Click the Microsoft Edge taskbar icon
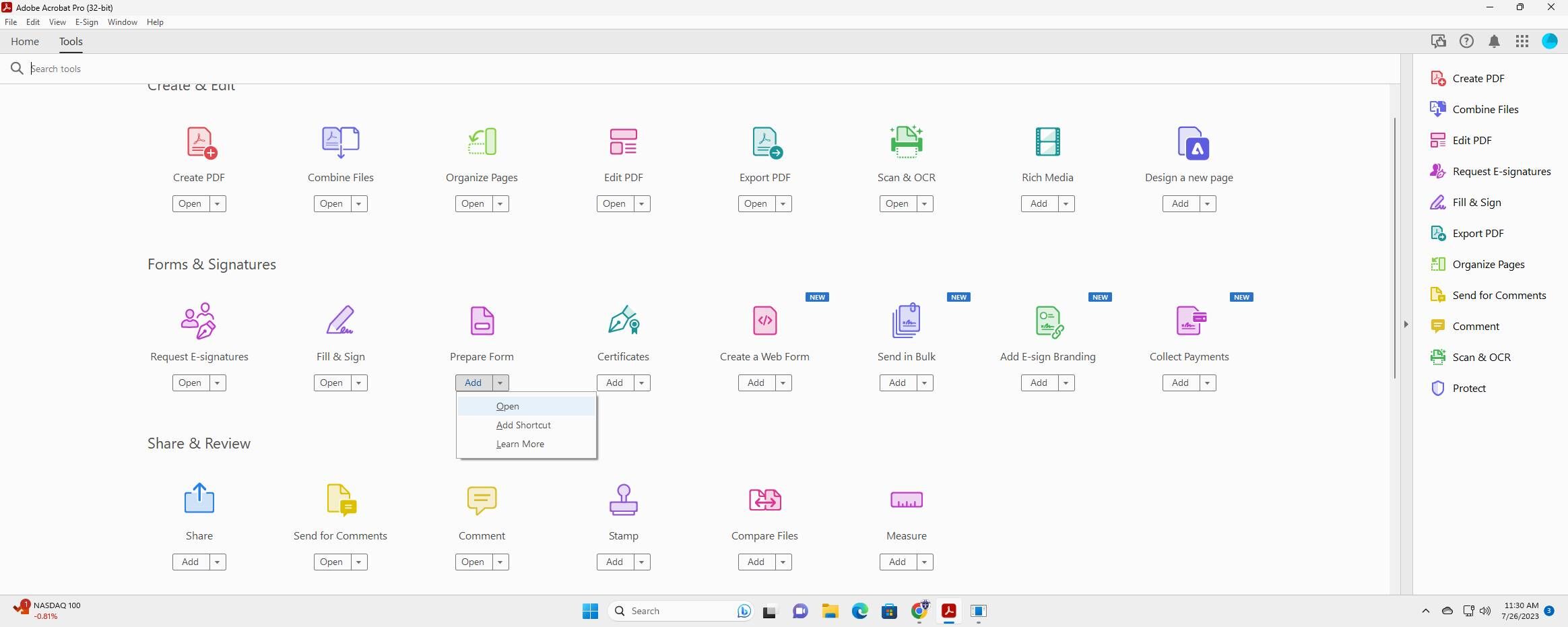1568x627 pixels. pyautogui.click(x=859, y=611)
